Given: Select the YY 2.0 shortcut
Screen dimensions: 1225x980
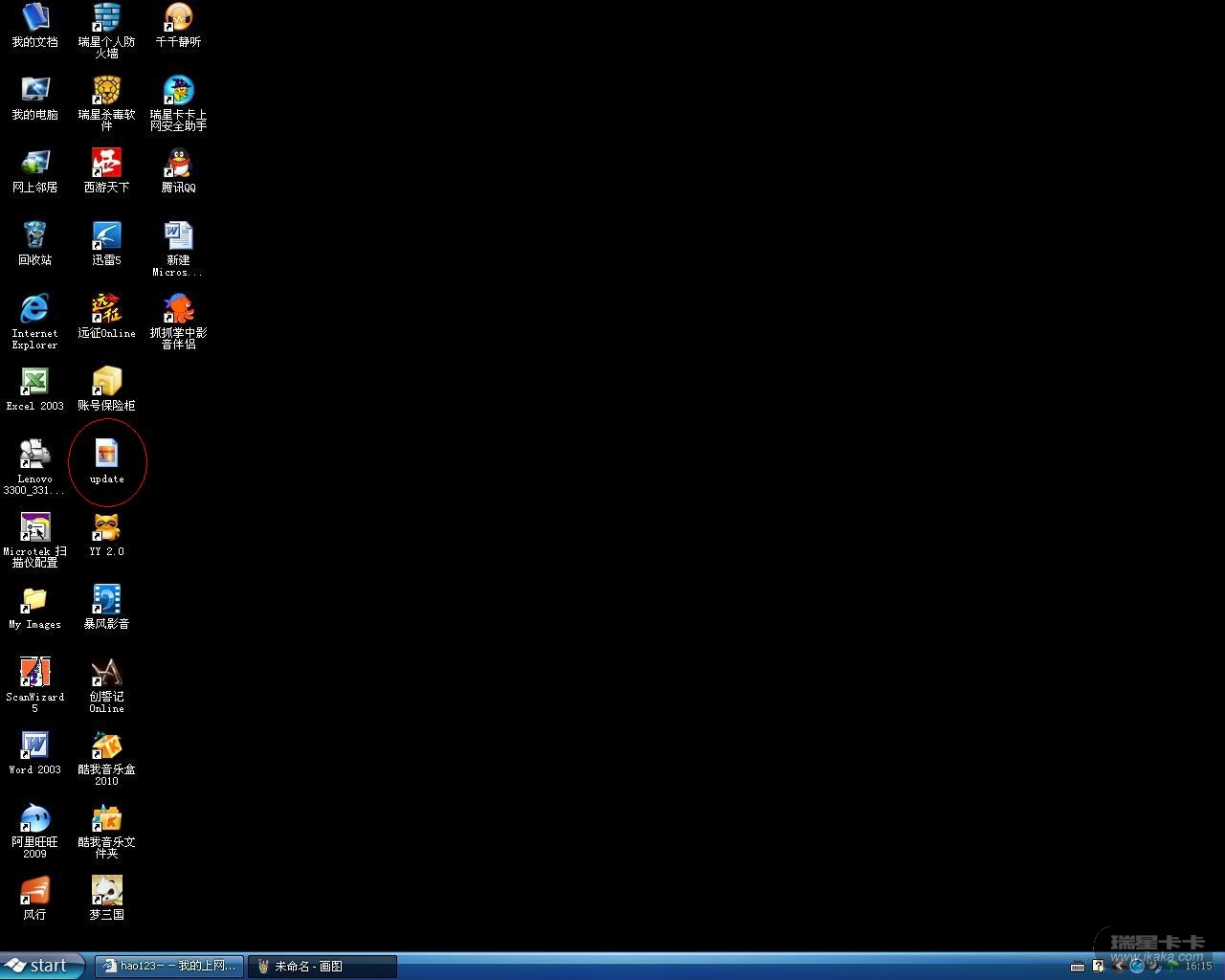Looking at the screenshot, I should pos(106,534).
